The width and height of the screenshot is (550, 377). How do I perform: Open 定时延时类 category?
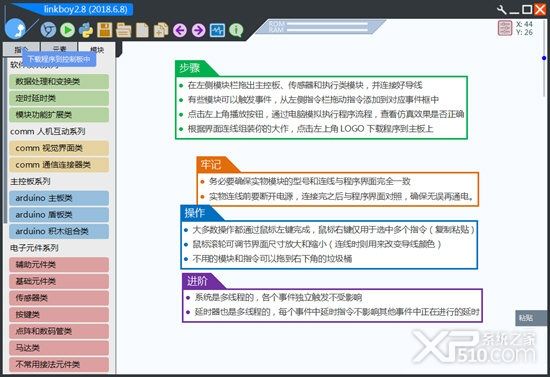click(x=59, y=98)
